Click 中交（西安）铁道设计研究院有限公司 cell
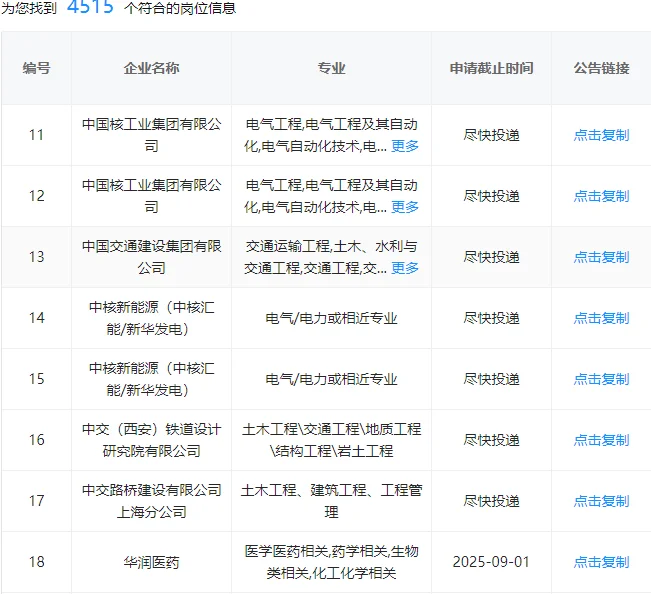The height and width of the screenshot is (594, 651). (x=152, y=440)
